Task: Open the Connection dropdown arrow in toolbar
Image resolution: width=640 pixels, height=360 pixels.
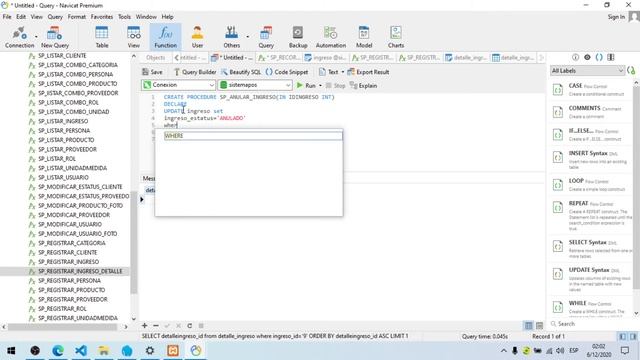Action: 36,37
